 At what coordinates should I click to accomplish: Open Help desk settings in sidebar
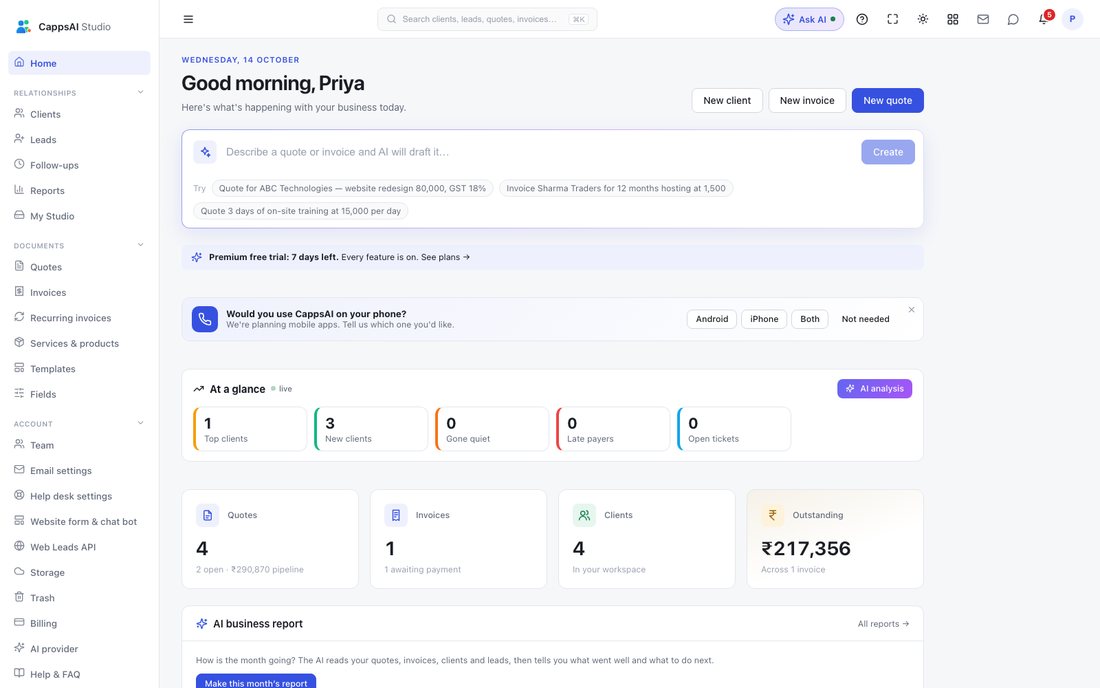pyautogui.click(x=79, y=496)
